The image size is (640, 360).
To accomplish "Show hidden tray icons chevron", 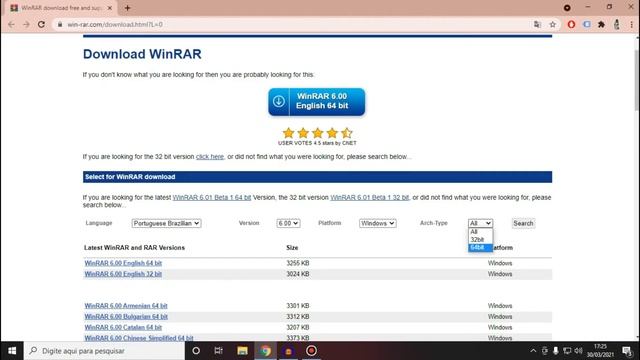I will [x=533, y=351].
